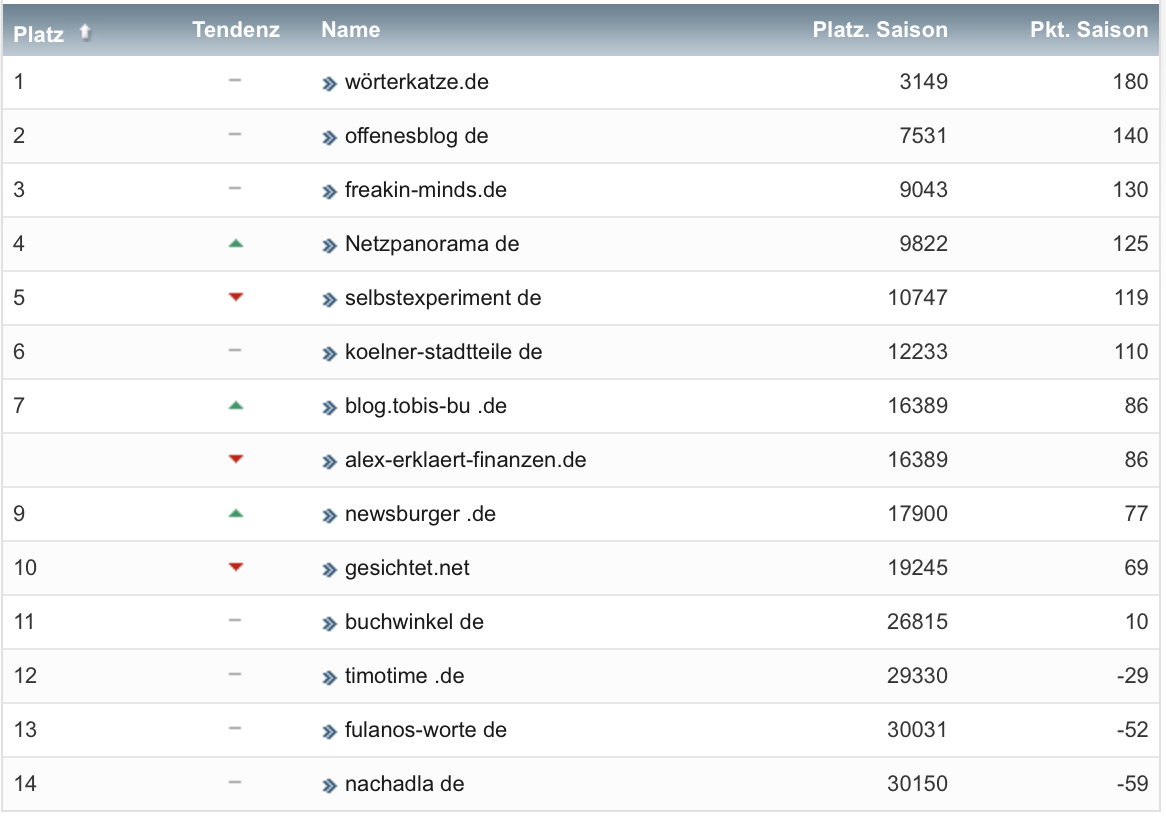Click the arrow icon before koelner-stadtteile de
The height and width of the screenshot is (816, 1166).
pos(329,354)
